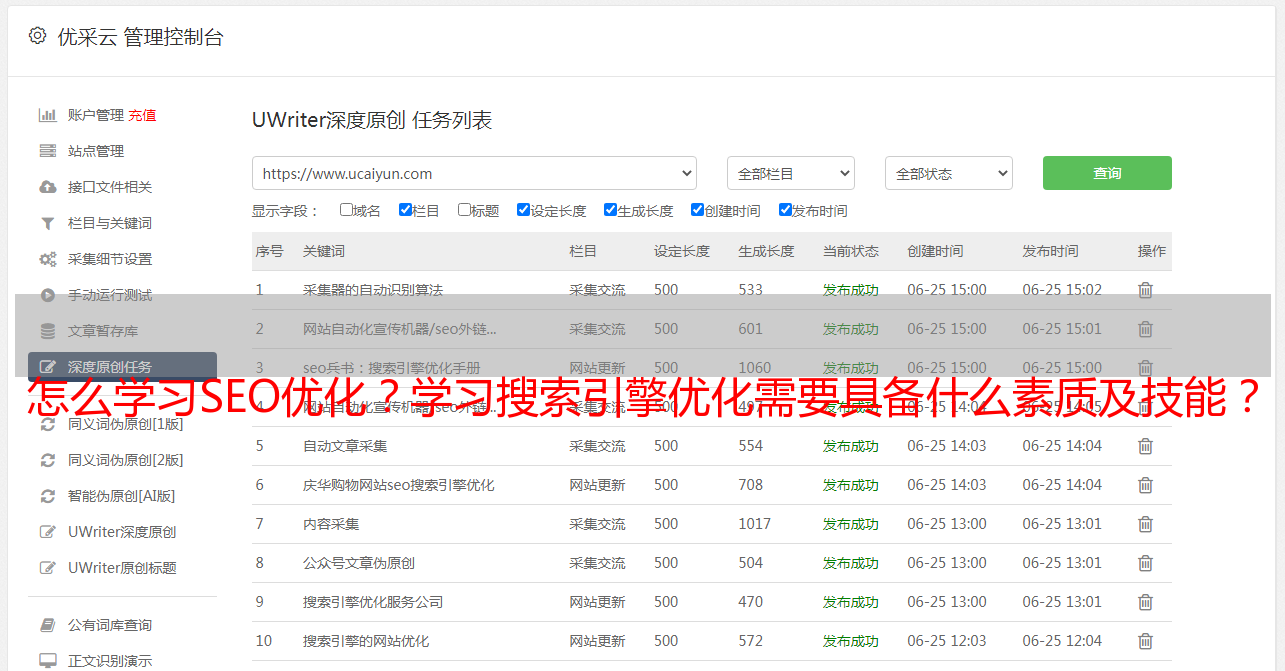Enable the 标题 display field checkbox
1285x671 pixels.
coord(464,210)
